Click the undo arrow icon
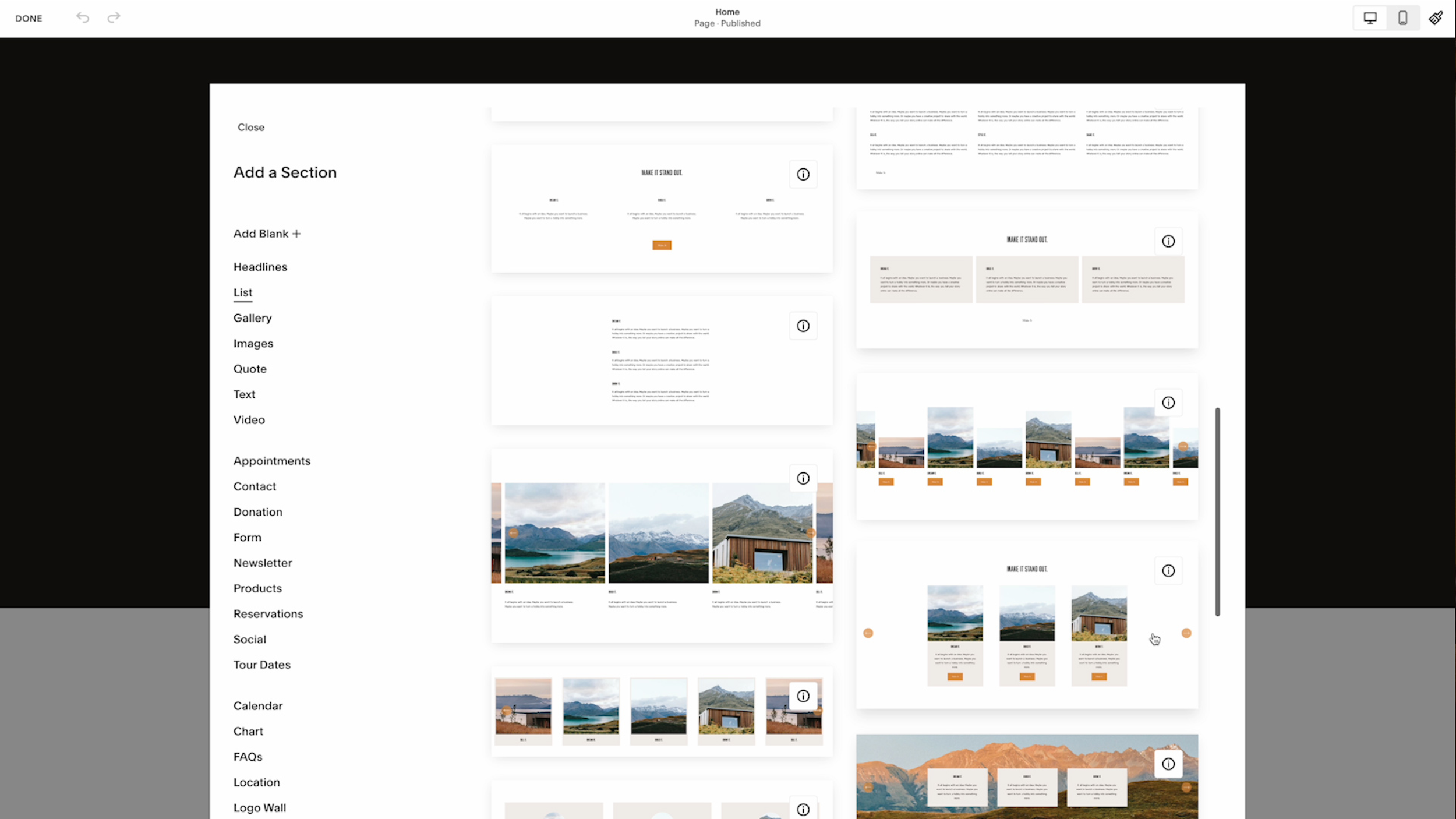 pyautogui.click(x=83, y=18)
